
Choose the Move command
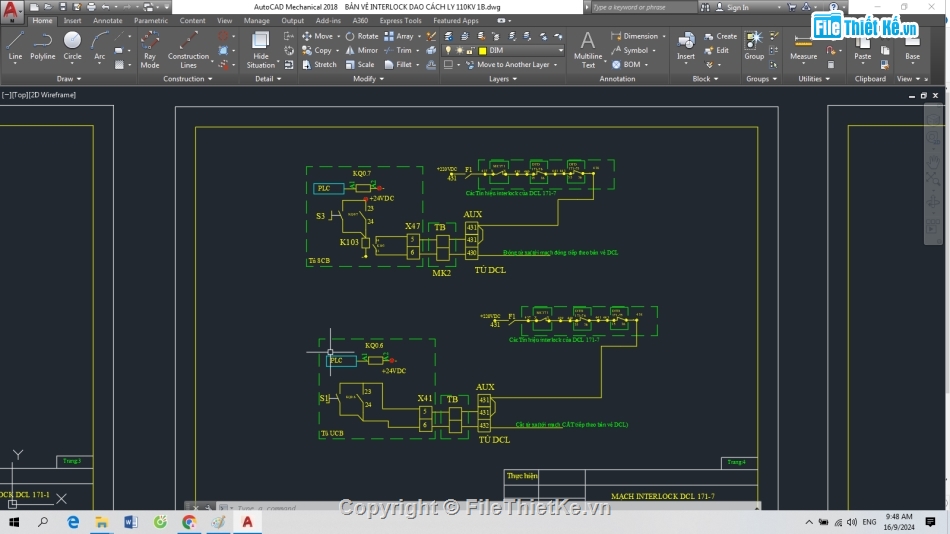tap(318, 36)
